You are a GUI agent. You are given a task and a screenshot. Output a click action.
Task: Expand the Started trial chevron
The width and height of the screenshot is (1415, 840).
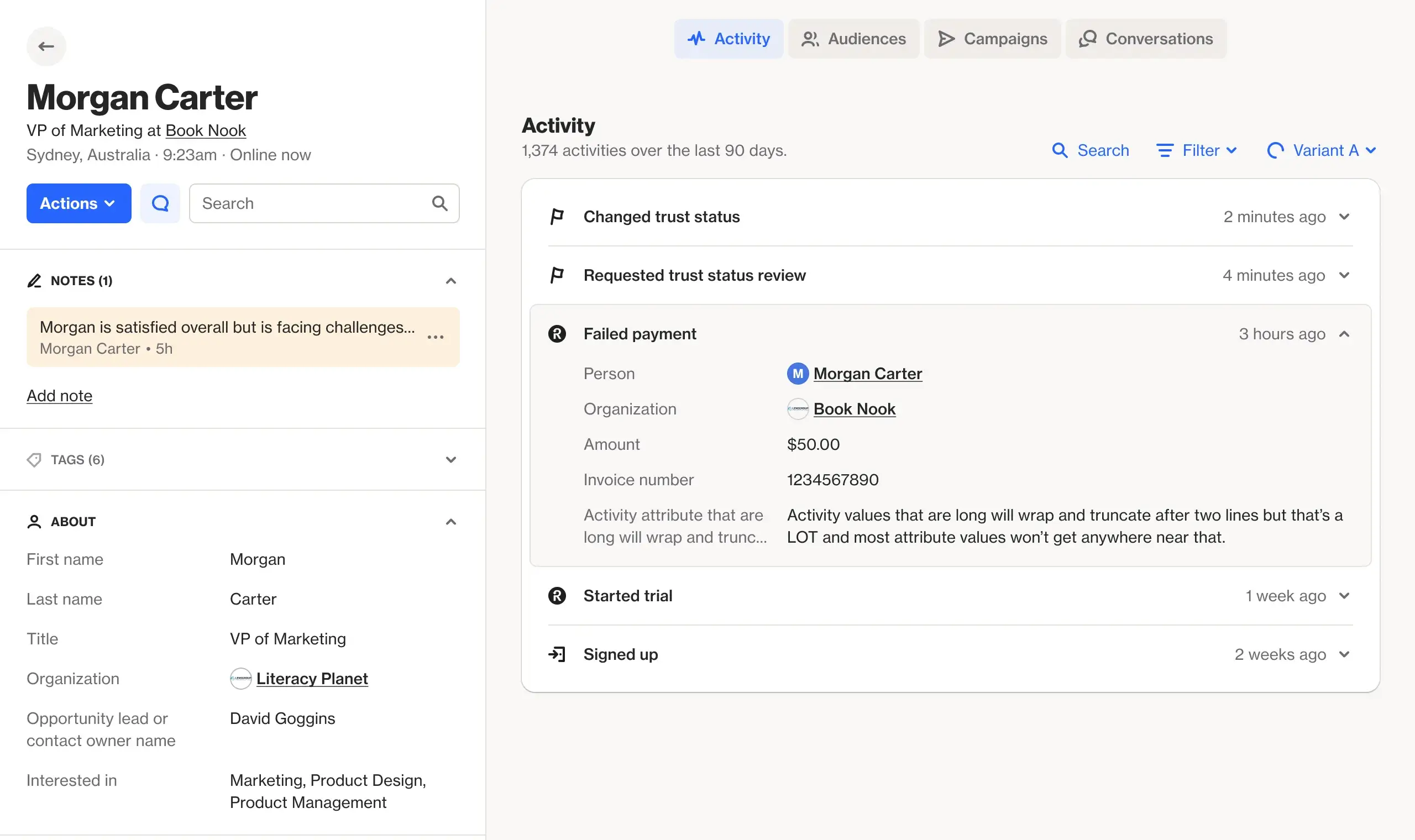click(1344, 596)
